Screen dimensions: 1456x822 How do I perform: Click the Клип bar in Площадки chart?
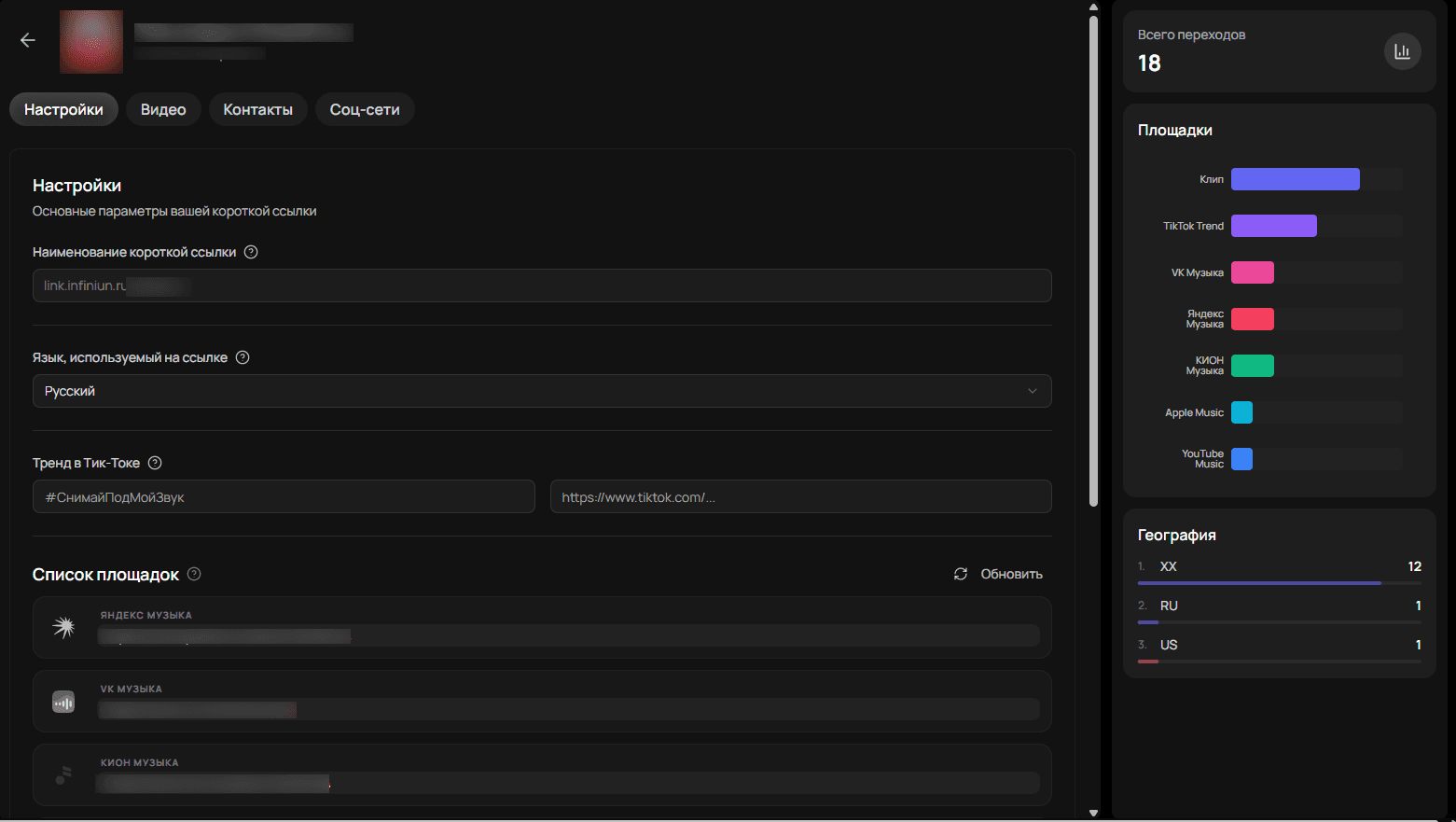click(1295, 179)
